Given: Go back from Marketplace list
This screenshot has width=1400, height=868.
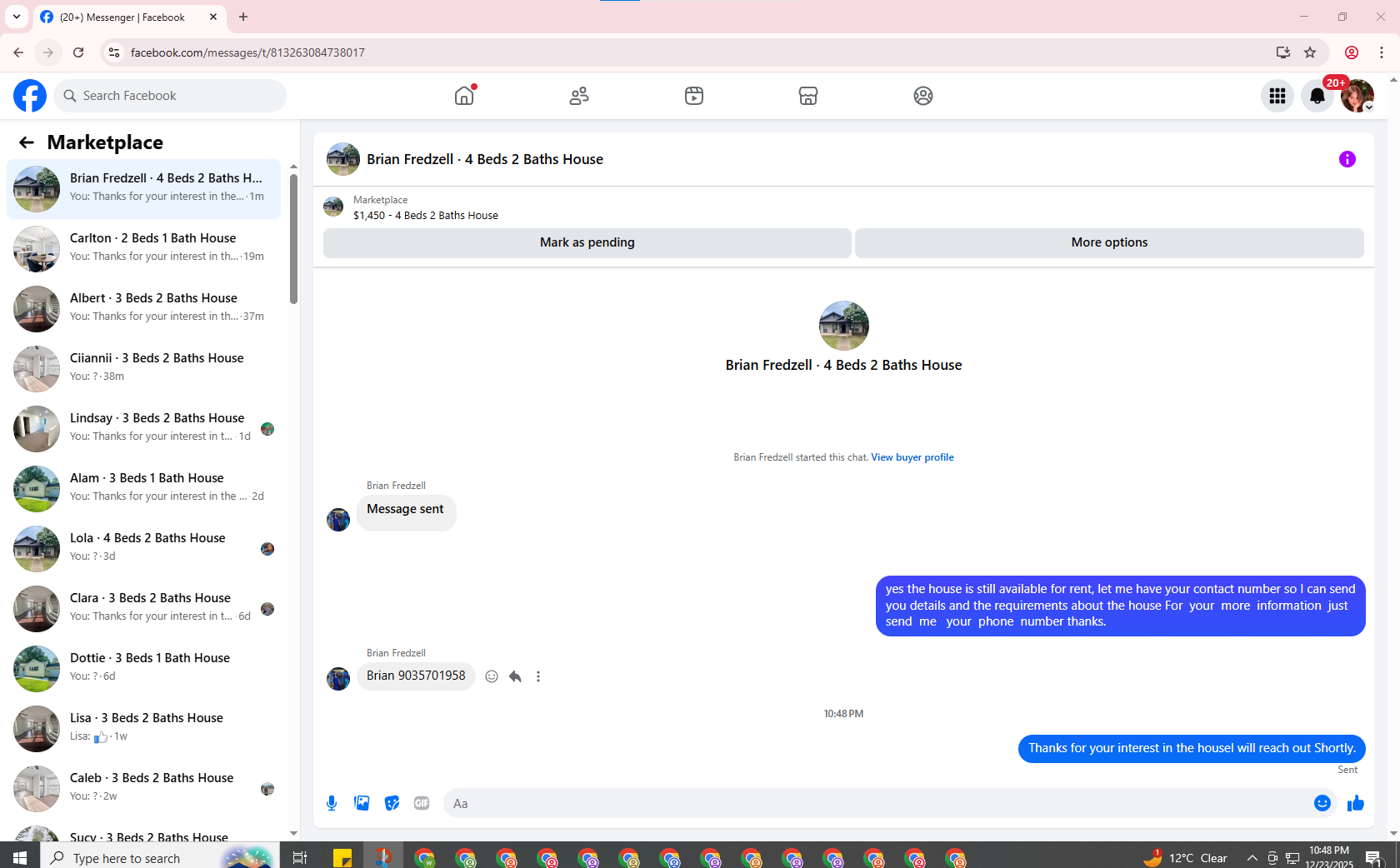Looking at the screenshot, I should [x=27, y=142].
